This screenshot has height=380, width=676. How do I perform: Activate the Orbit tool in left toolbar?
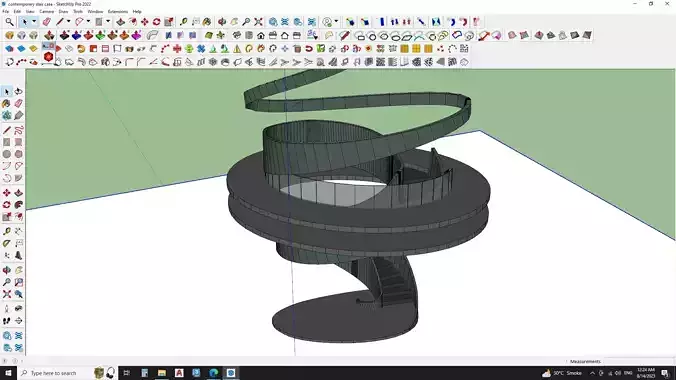[6, 270]
